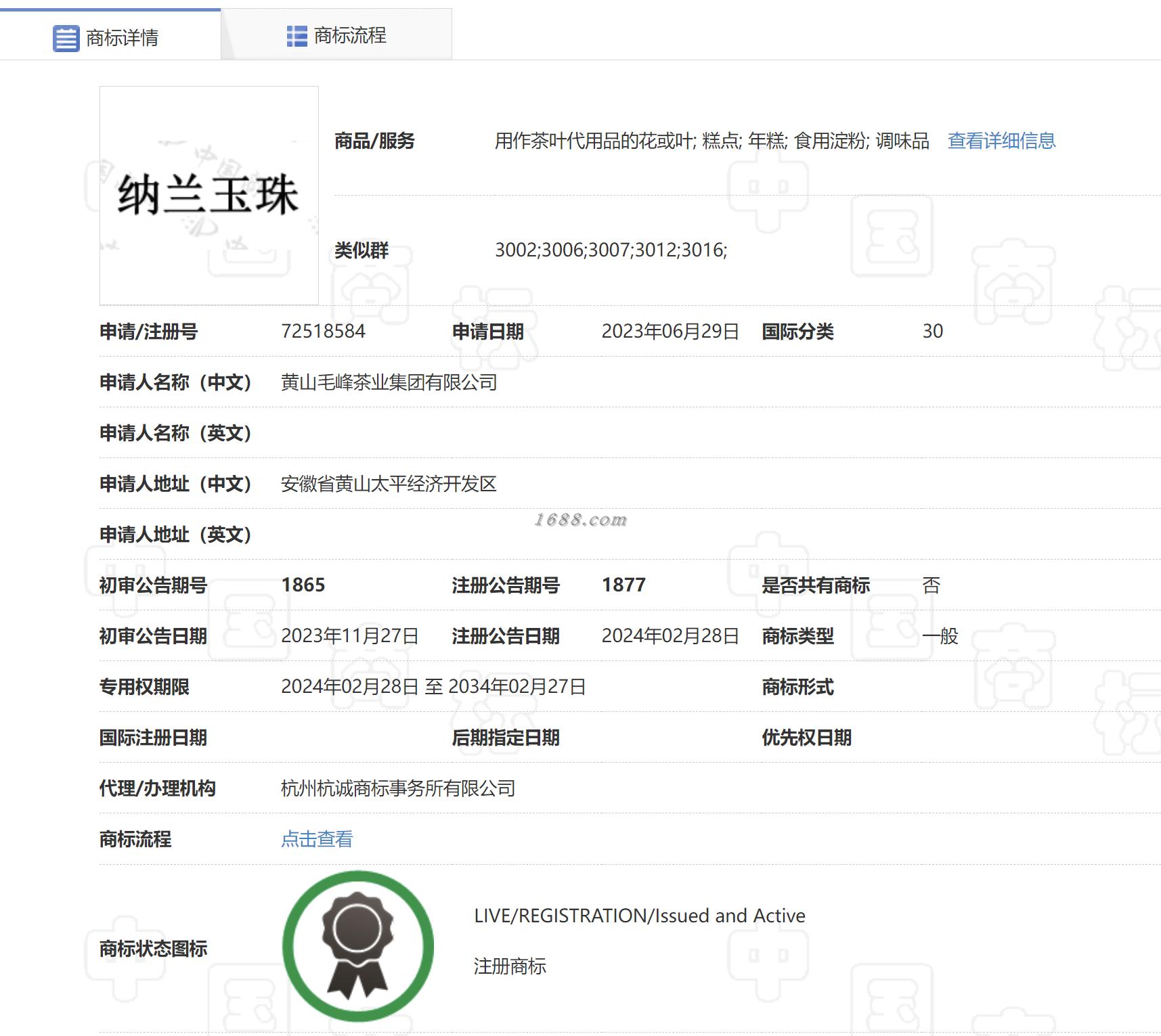Click the 点击查看 trademark process link
Viewport: 1161px width, 1036px height.
pos(317,839)
